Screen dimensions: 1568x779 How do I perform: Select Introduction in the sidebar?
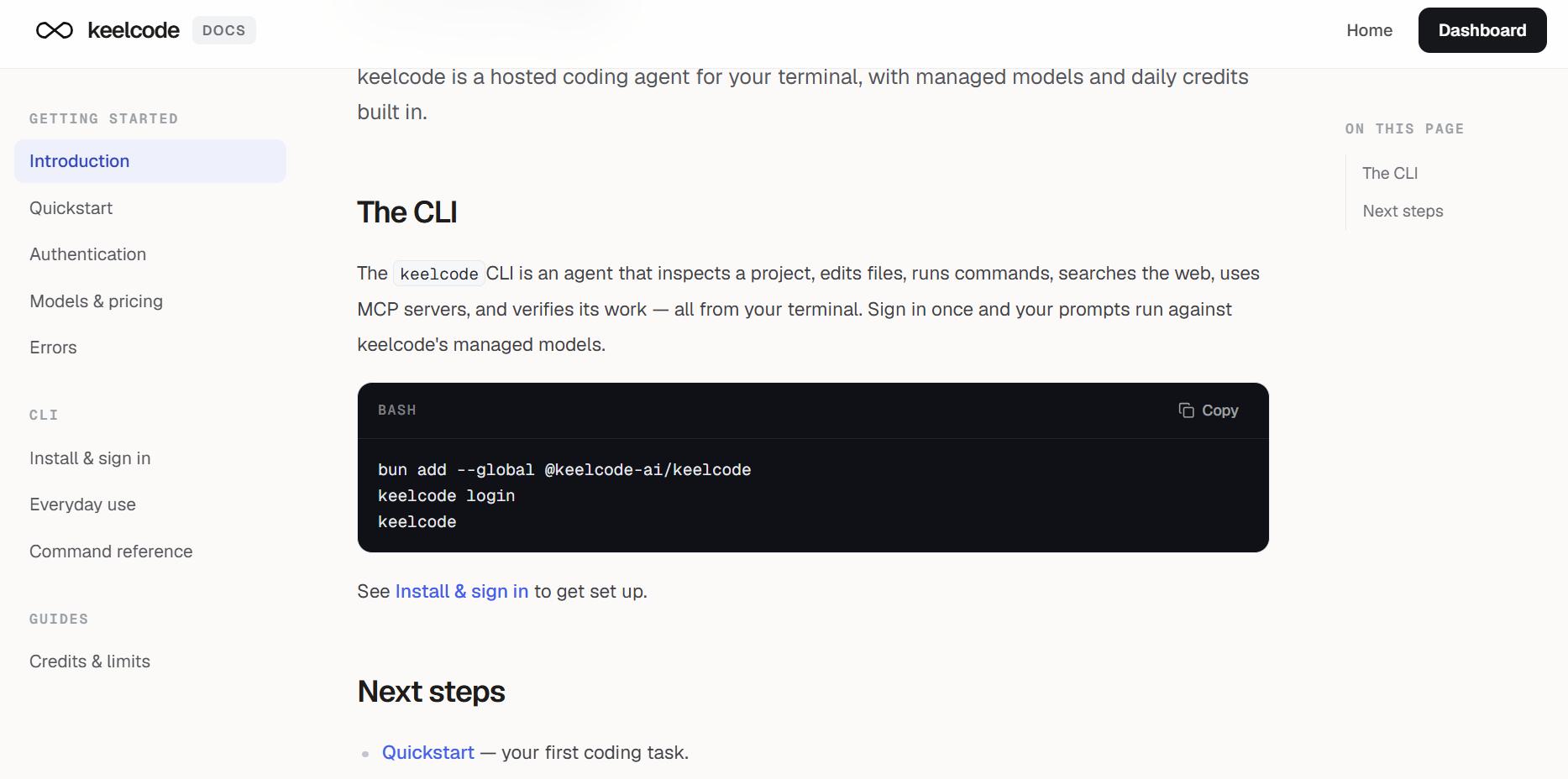[150, 161]
